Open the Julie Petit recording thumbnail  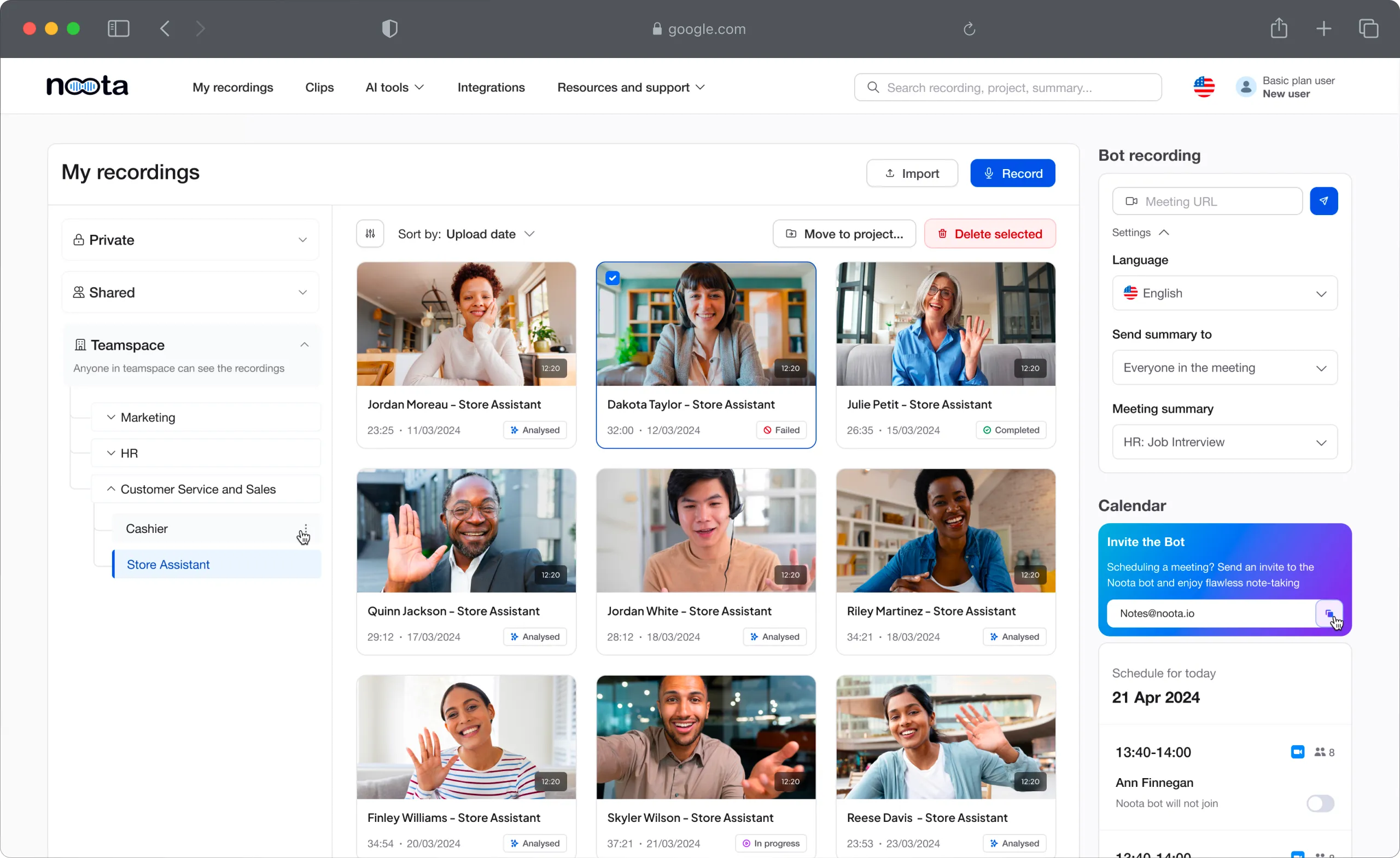[946, 324]
